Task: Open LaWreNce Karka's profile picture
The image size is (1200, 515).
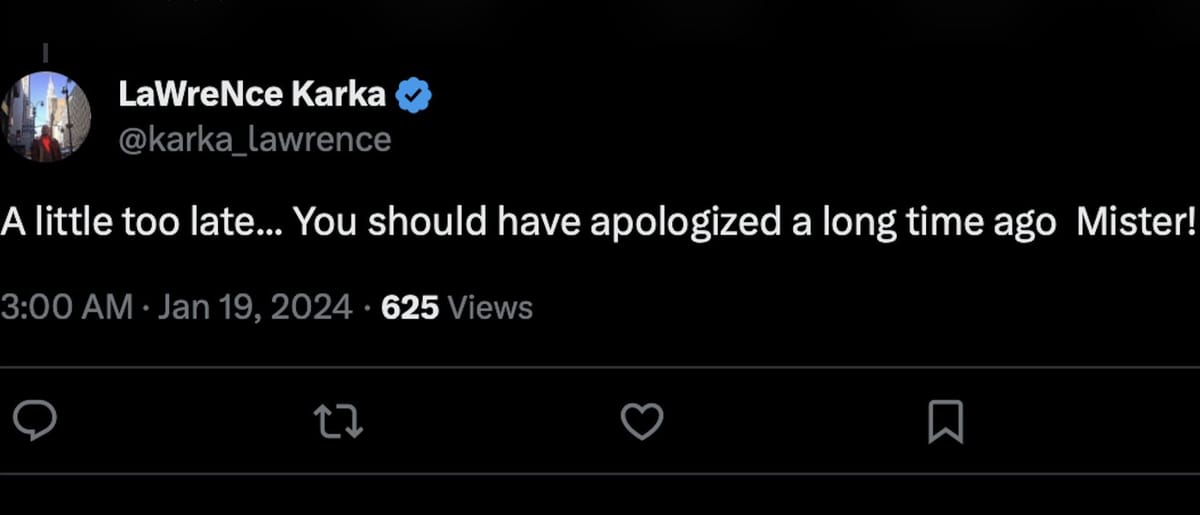Action: [46, 116]
